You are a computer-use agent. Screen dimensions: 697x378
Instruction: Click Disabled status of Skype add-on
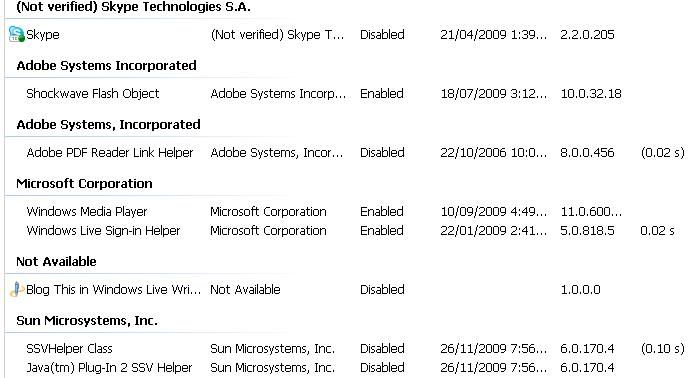(x=382, y=34)
